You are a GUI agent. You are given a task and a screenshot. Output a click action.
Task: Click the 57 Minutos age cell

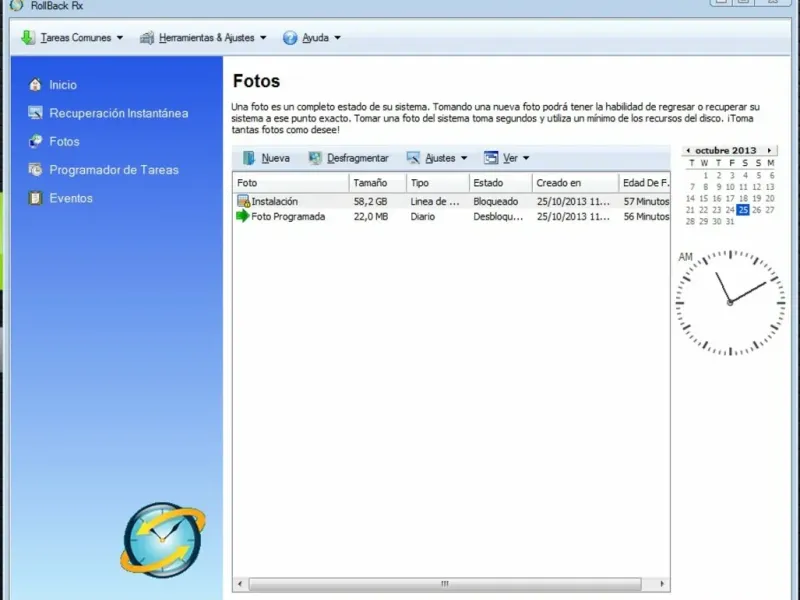click(646, 202)
